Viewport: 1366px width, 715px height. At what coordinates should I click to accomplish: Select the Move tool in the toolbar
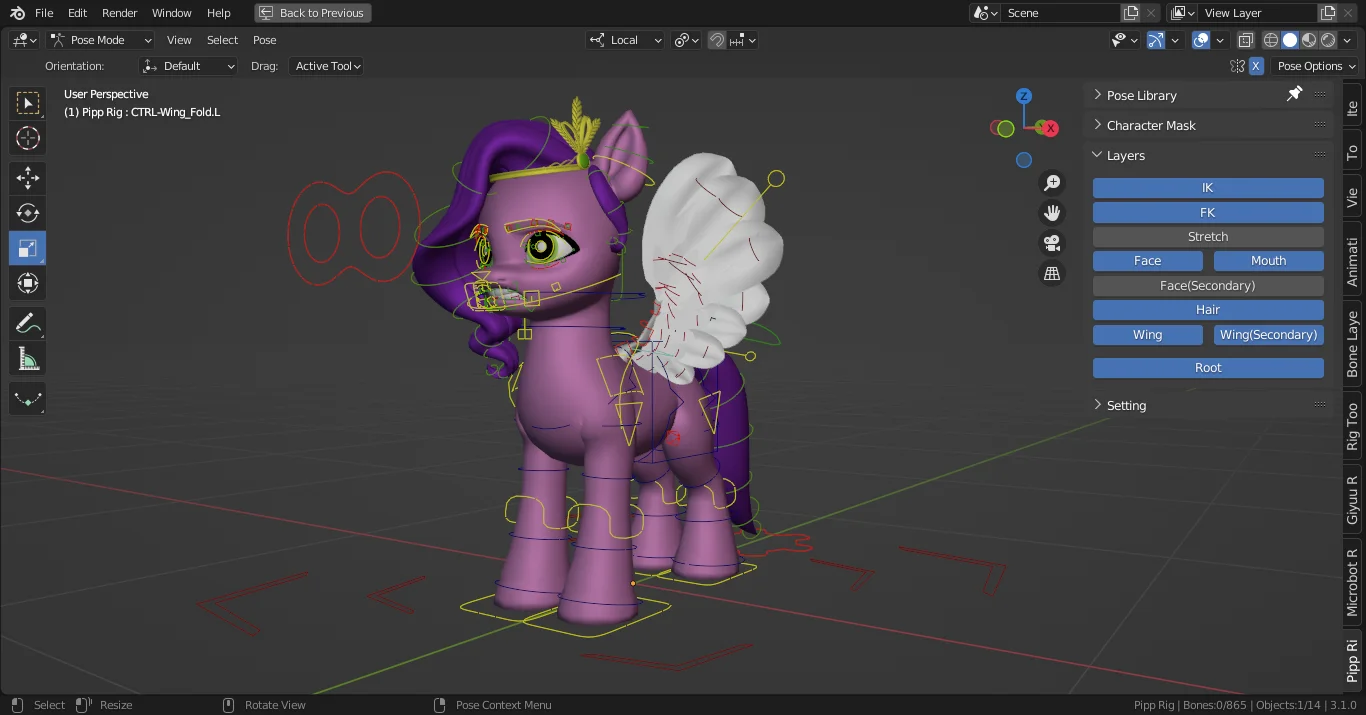[27, 177]
